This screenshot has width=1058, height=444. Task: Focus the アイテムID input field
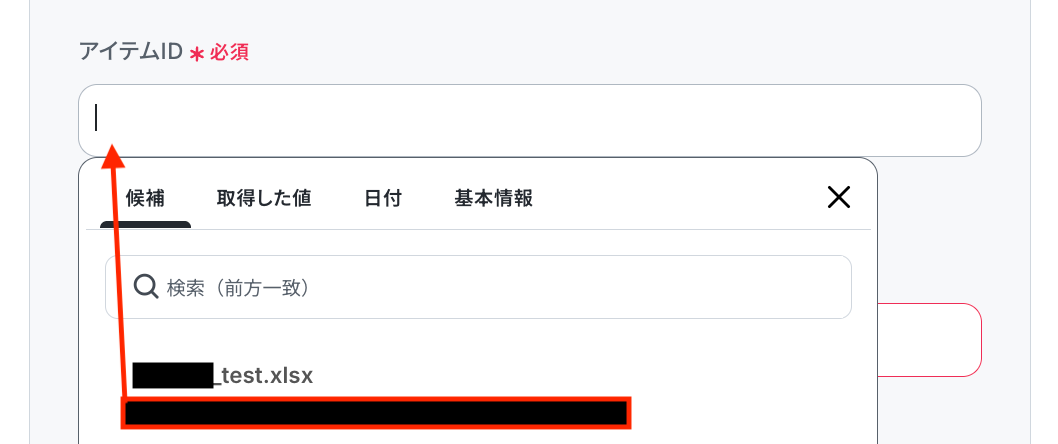(530, 121)
